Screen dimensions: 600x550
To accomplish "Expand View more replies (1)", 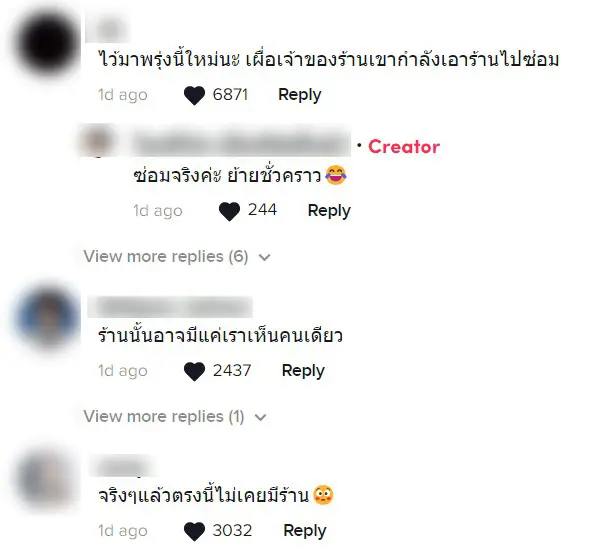I will [164, 416].
